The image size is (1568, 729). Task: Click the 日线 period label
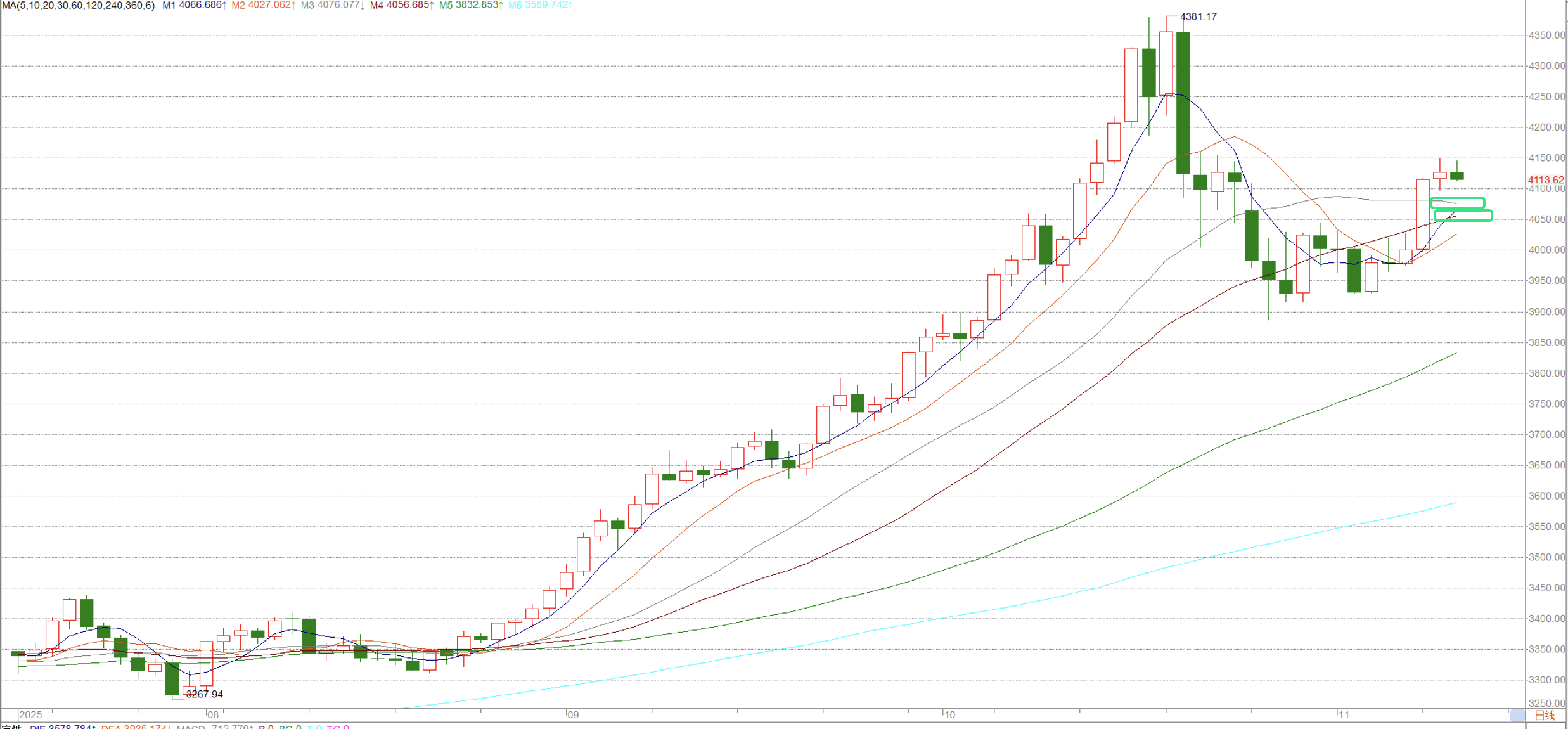coord(1545,715)
